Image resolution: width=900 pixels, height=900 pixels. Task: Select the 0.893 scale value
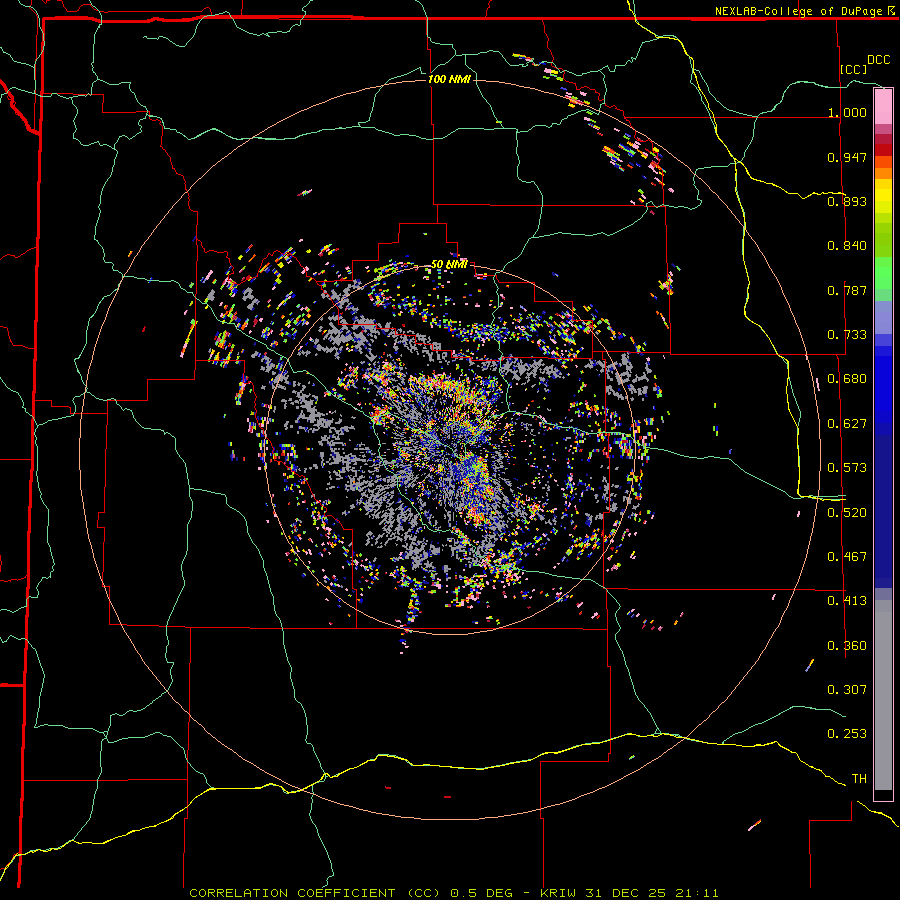pos(847,201)
